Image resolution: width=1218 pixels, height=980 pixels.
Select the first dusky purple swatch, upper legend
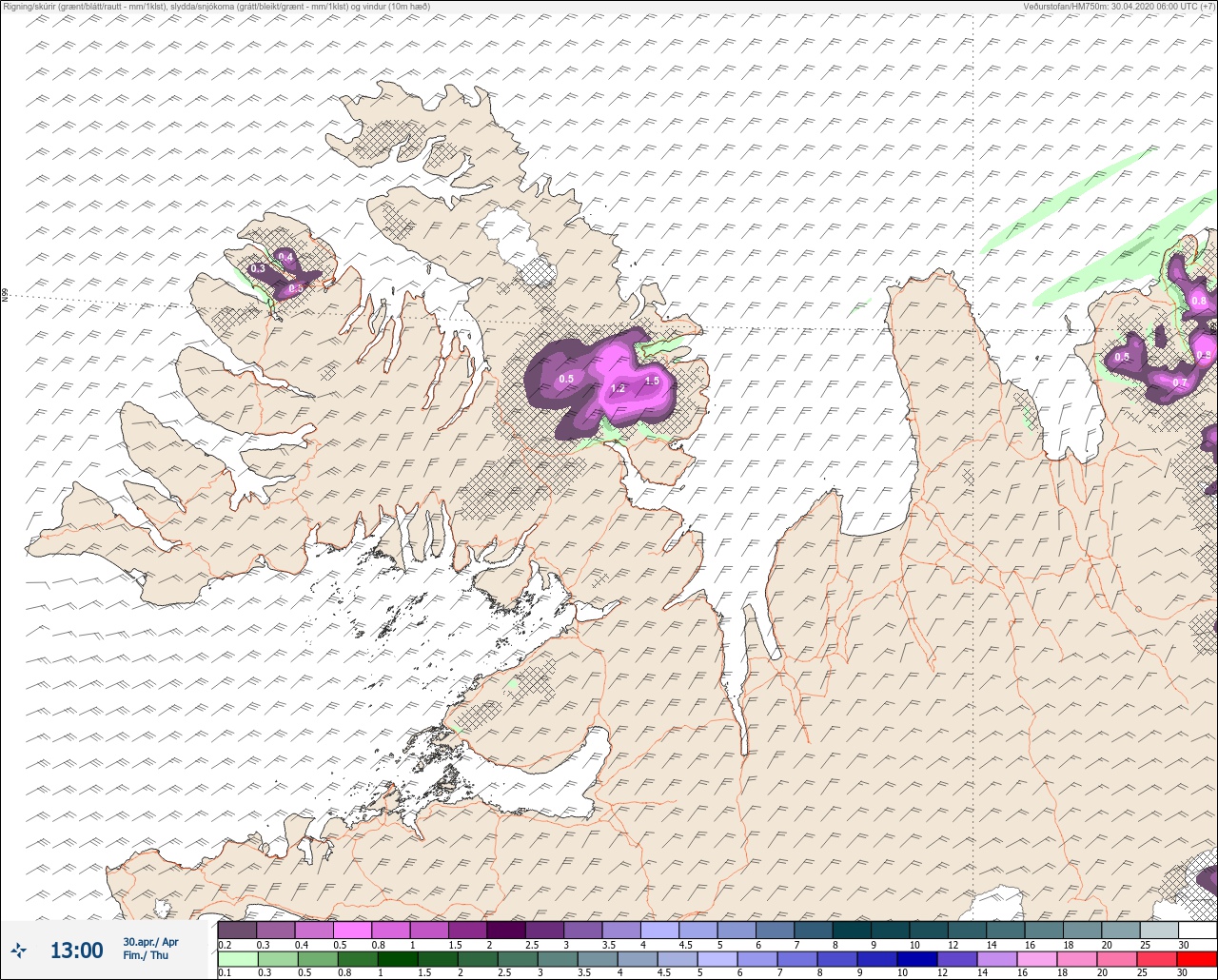[237, 930]
